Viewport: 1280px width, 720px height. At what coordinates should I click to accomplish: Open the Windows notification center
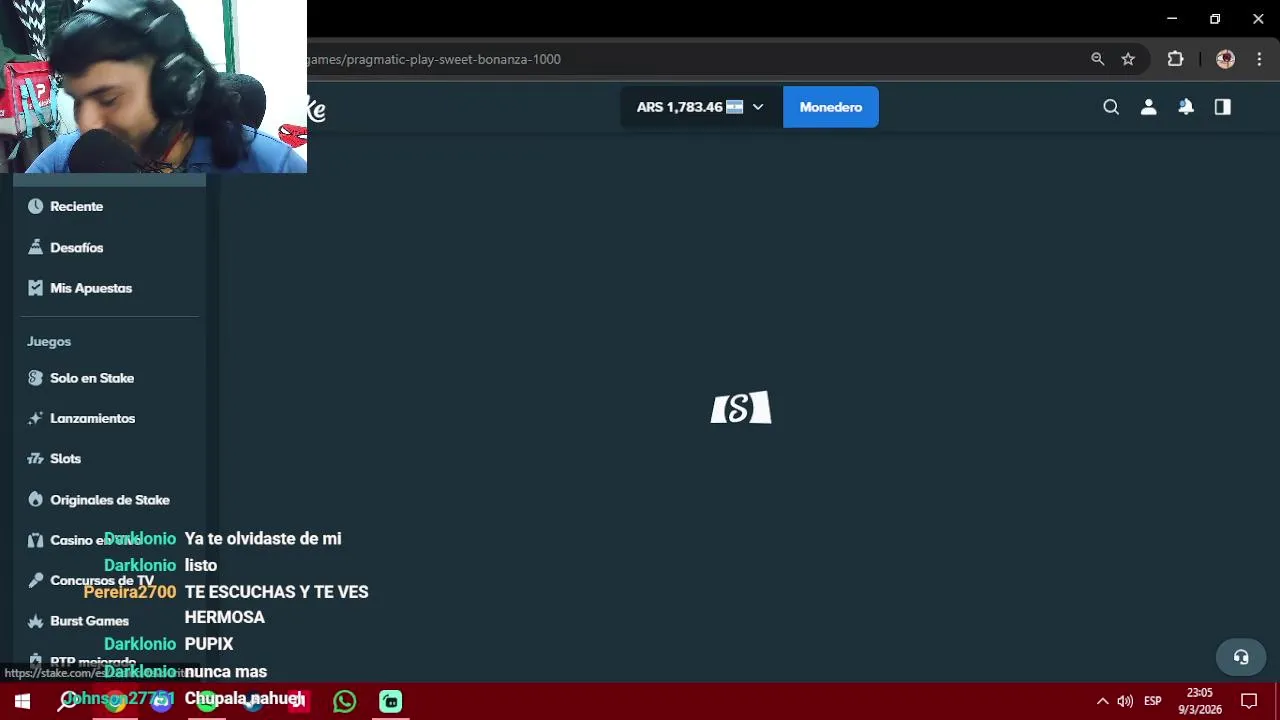click(1249, 701)
